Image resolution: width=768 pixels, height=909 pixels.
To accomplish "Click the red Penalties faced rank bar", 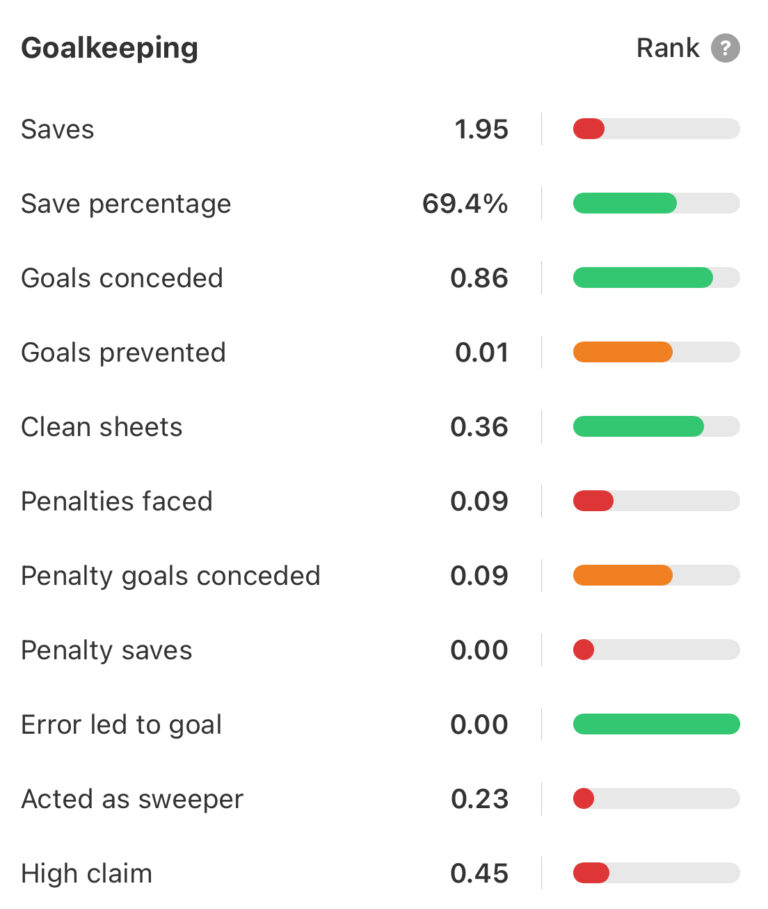I will tap(593, 501).
